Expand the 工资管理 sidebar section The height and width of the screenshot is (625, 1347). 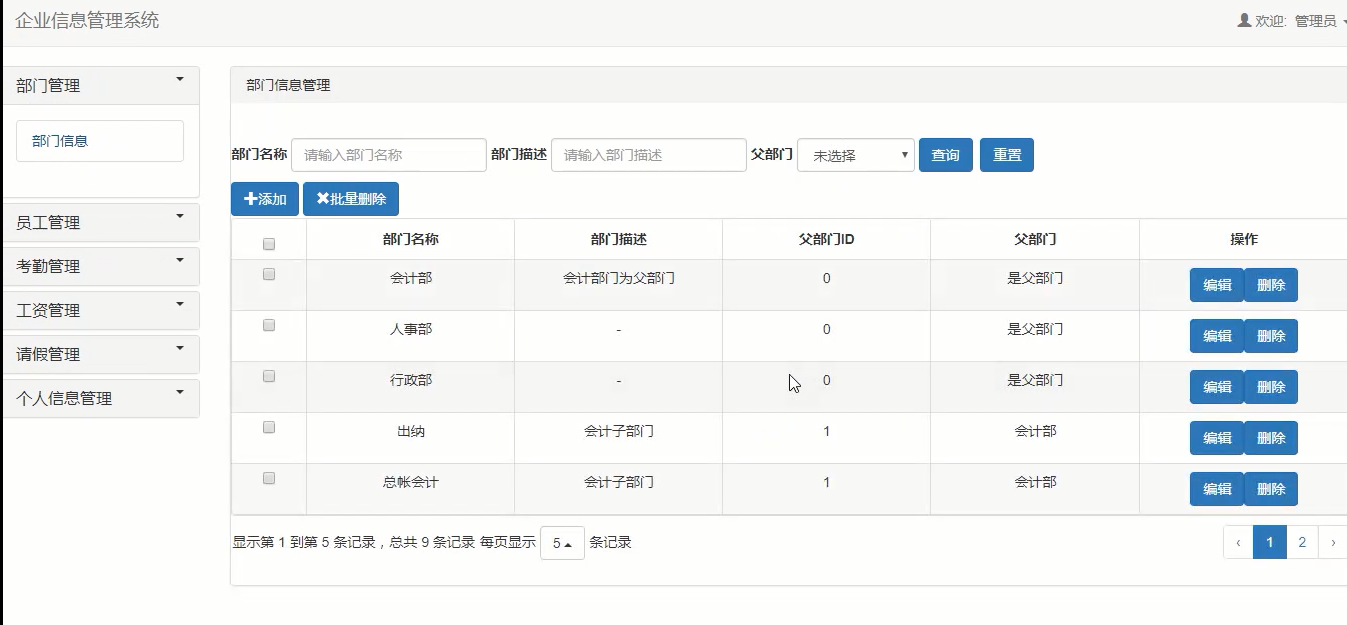pos(100,310)
